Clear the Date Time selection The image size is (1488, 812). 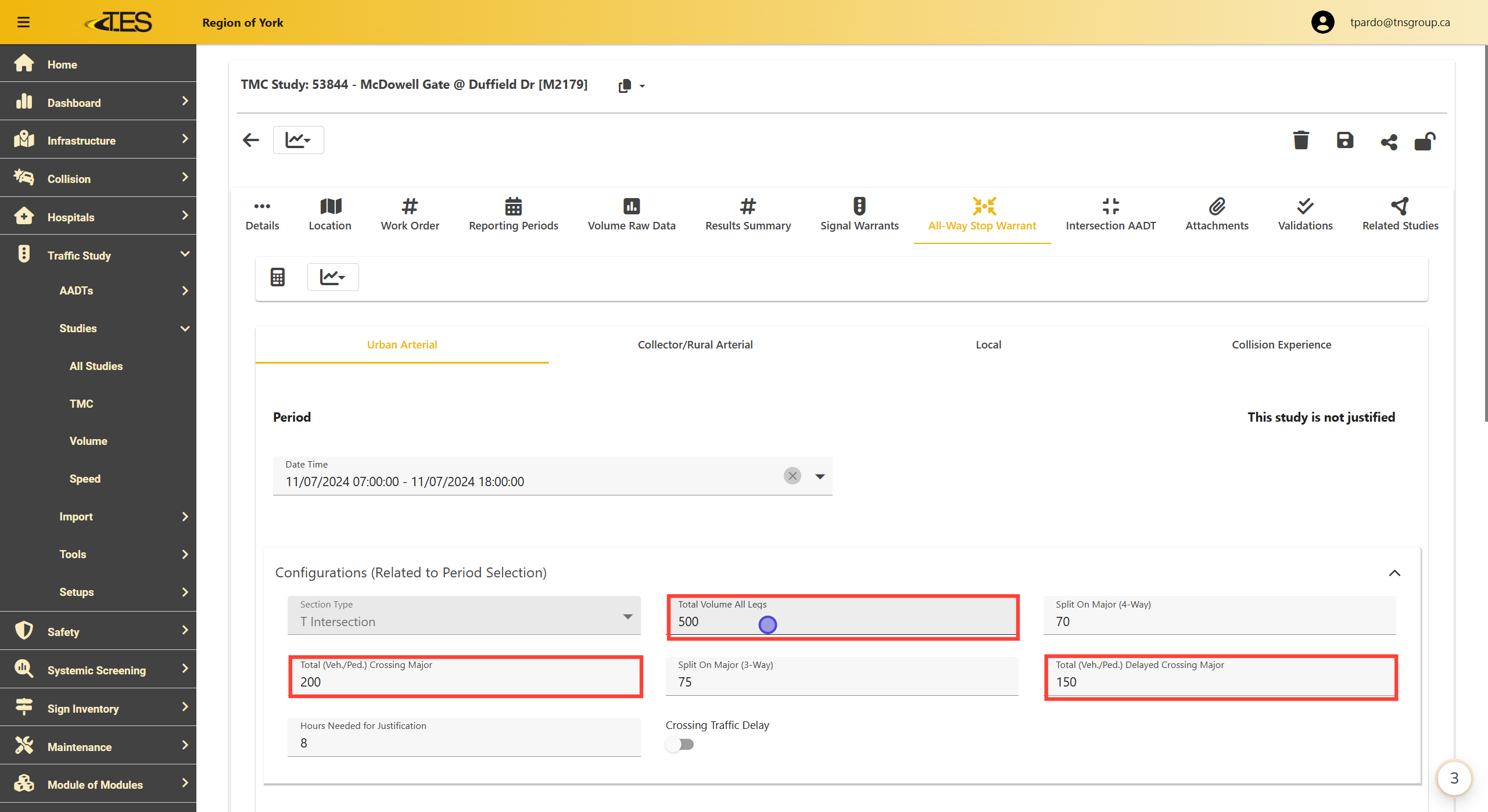pos(792,476)
